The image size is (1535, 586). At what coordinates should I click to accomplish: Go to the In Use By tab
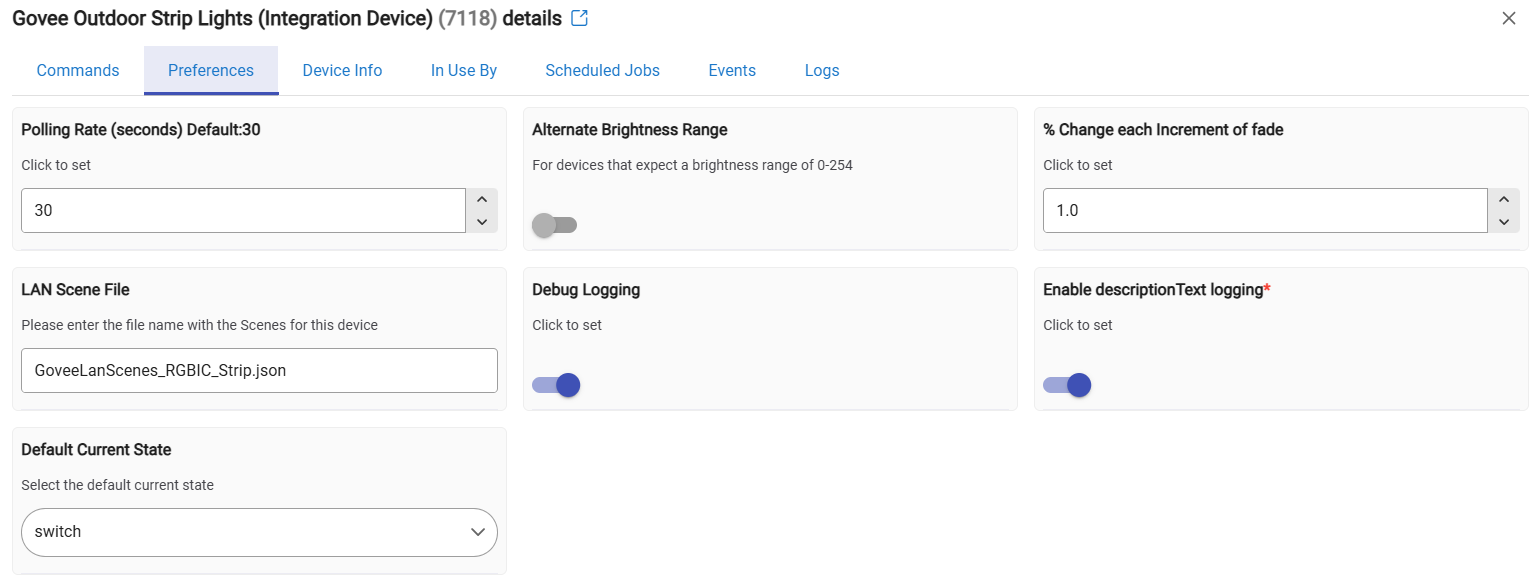[464, 71]
